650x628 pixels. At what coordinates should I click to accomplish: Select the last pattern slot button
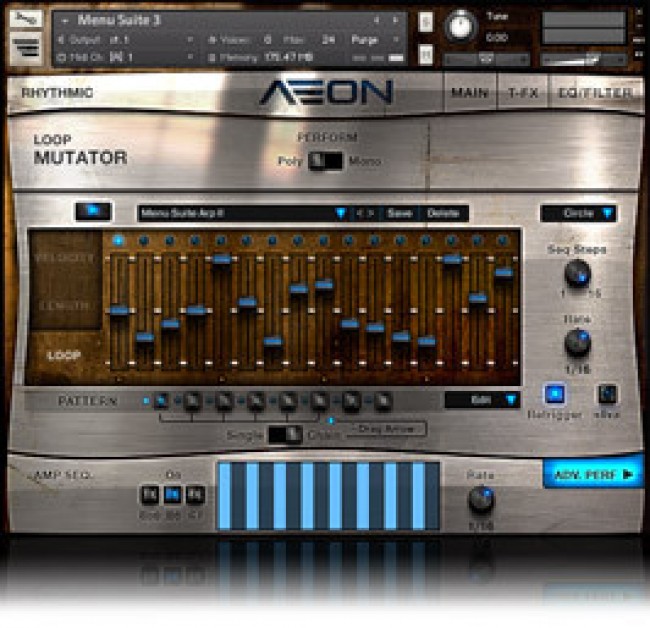pyautogui.click(x=383, y=401)
